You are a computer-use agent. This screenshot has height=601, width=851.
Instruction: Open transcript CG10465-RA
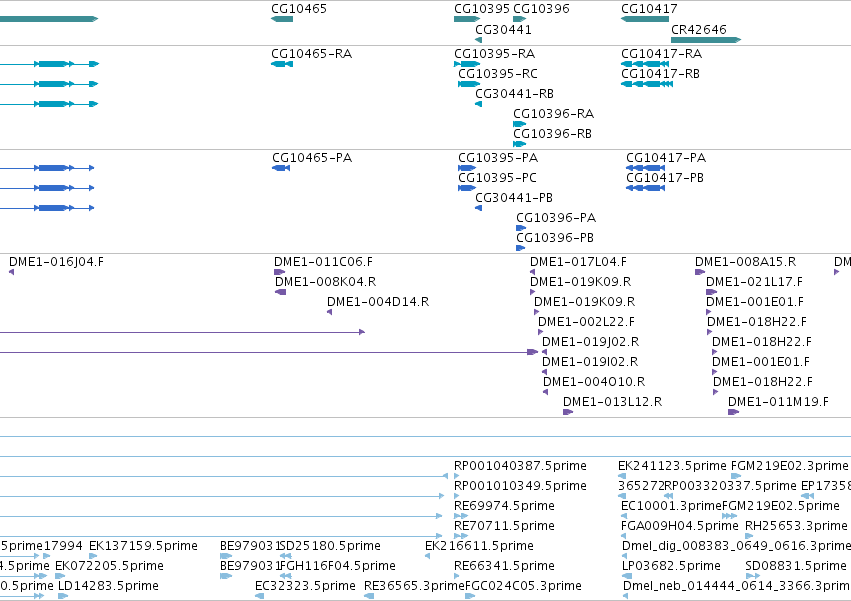311,54
